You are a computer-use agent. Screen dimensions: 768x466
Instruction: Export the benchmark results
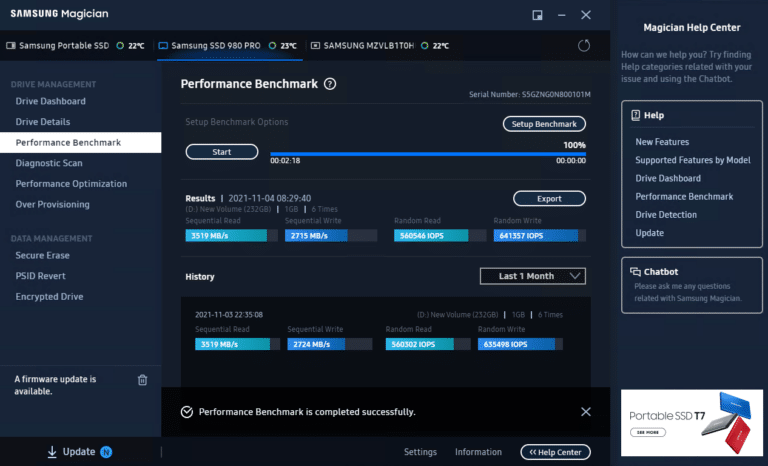[x=549, y=198]
